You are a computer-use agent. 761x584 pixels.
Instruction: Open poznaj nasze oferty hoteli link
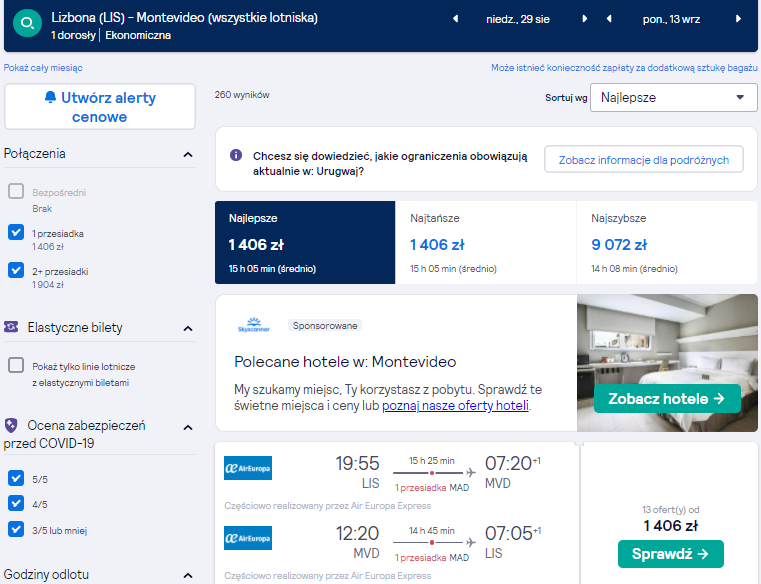click(455, 405)
